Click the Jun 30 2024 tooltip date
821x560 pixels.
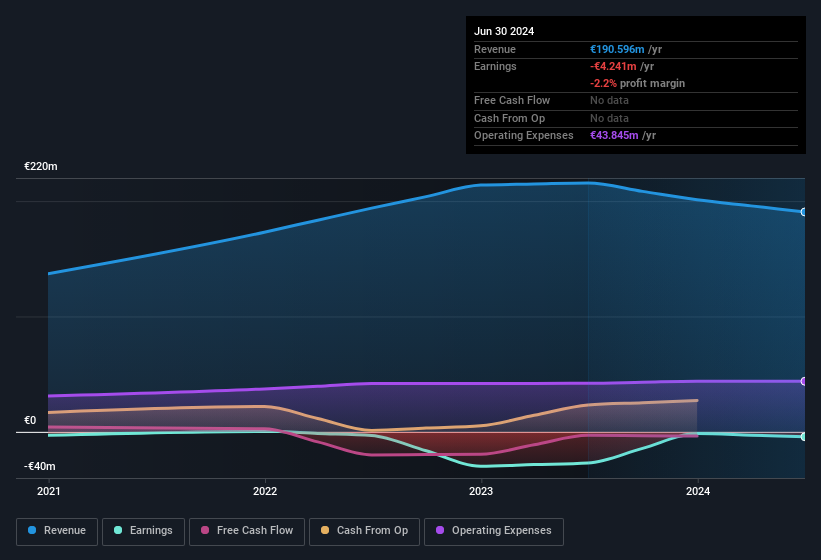[x=504, y=31]
